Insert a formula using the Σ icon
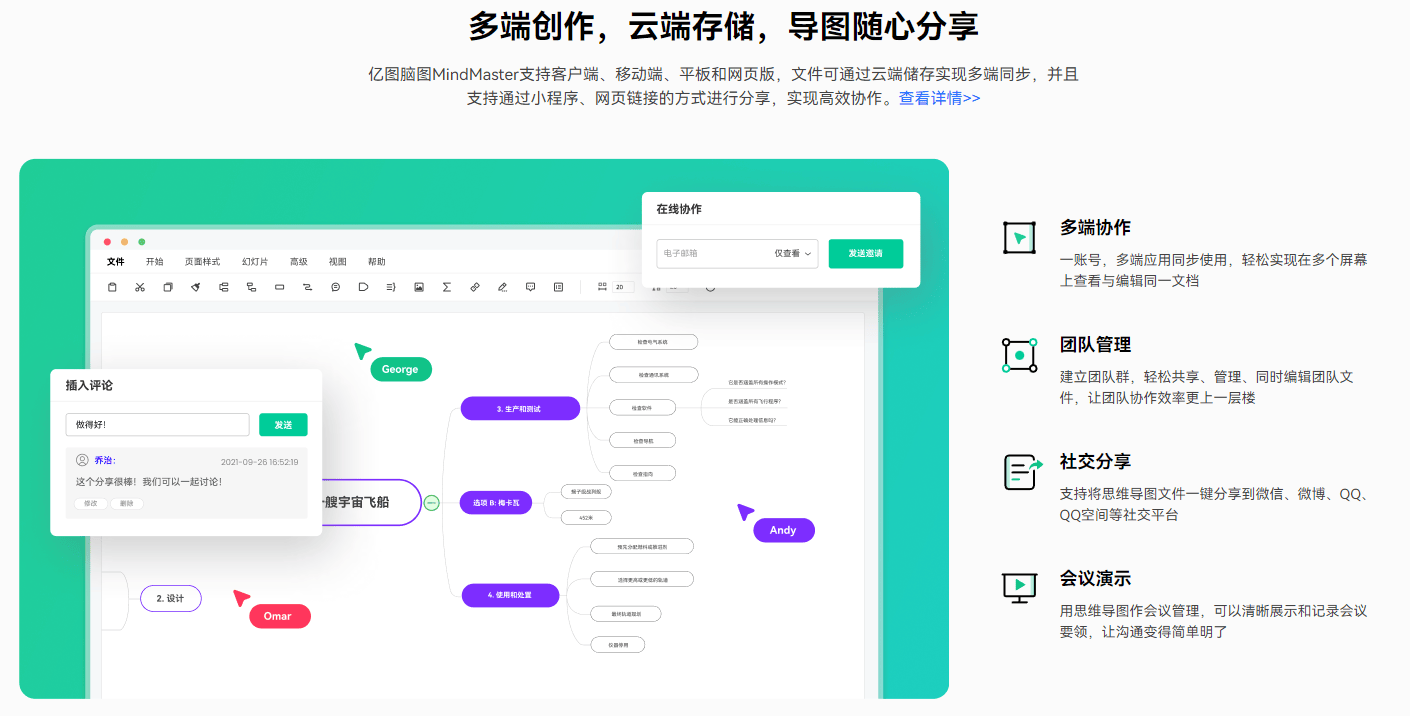This screenshot has width=1410, height=716. tap(446, 287)
